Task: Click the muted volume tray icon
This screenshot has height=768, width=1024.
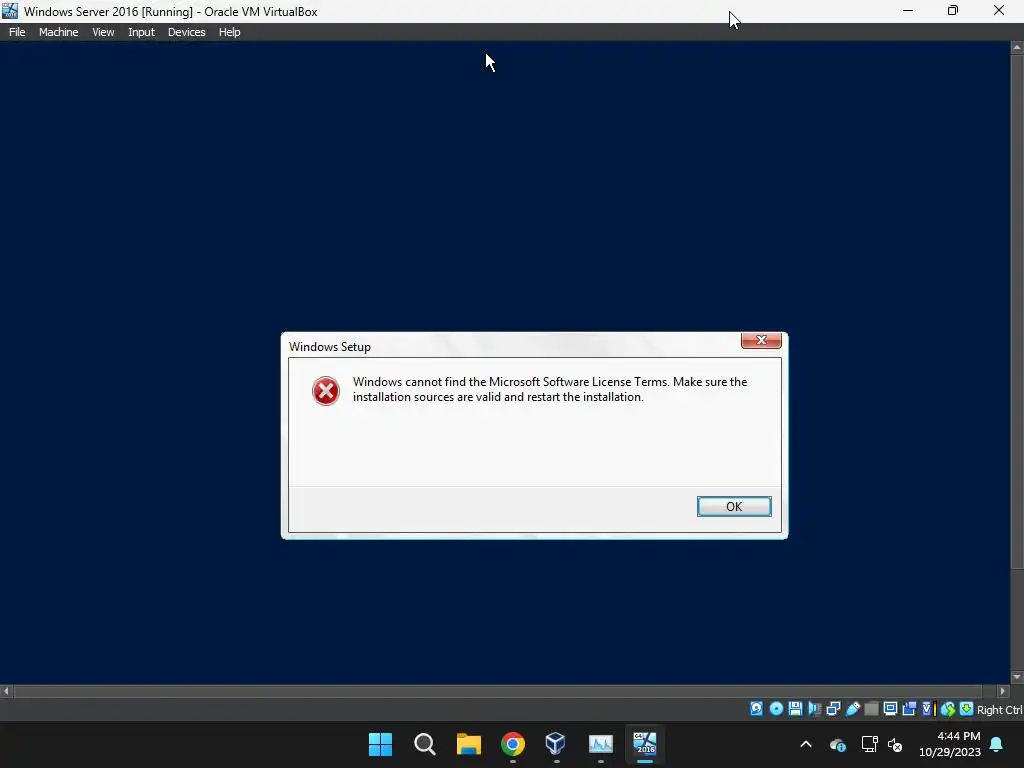Action: (x=895, y=744)
